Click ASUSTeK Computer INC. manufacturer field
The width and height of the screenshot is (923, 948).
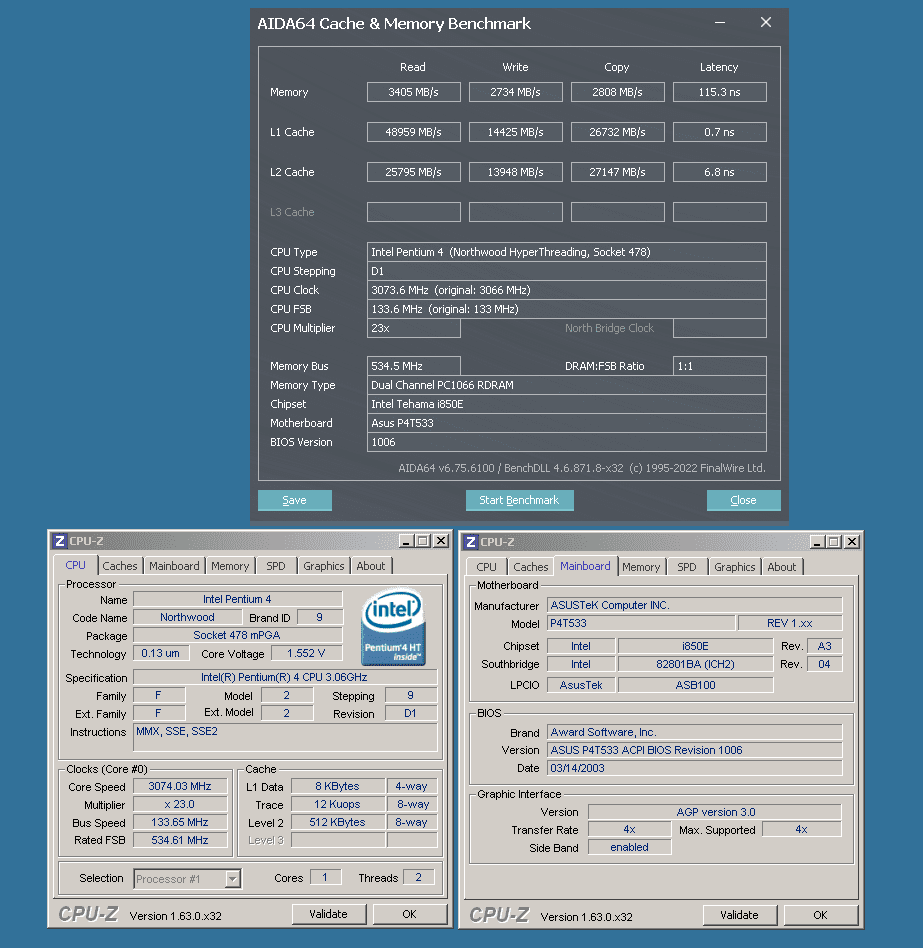(x=695, y=605)
